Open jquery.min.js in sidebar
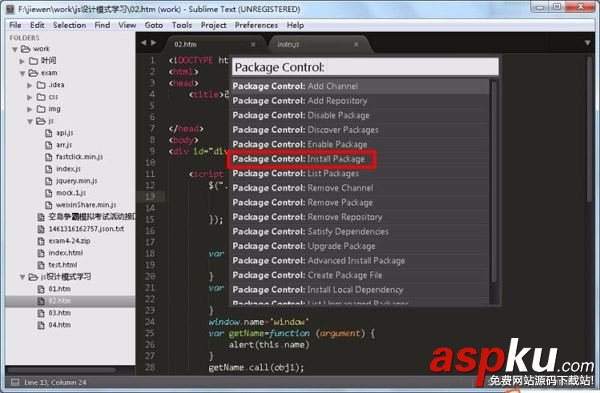Viewport: 600px width, 393px height. point(77,181)
